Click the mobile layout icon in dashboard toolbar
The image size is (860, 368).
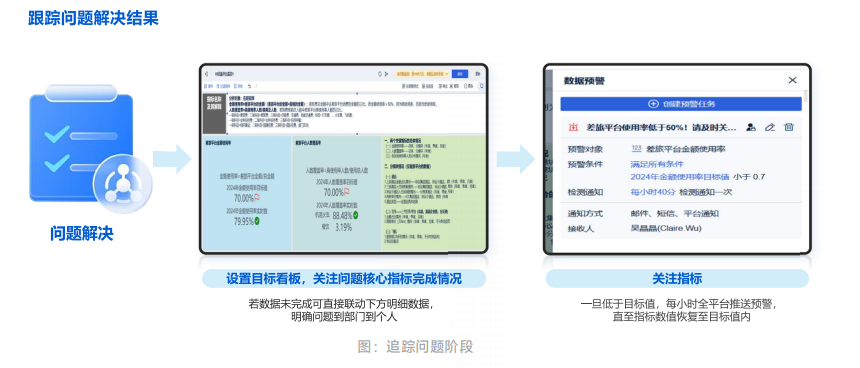coord(481,86)
